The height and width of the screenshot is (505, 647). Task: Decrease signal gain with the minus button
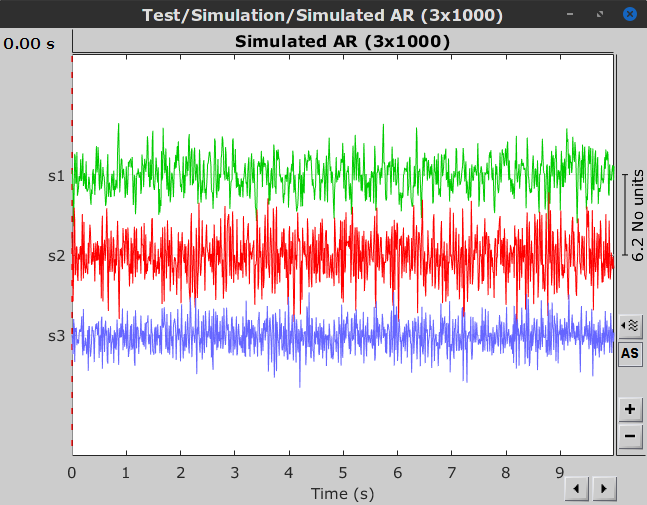pos(630,435)
